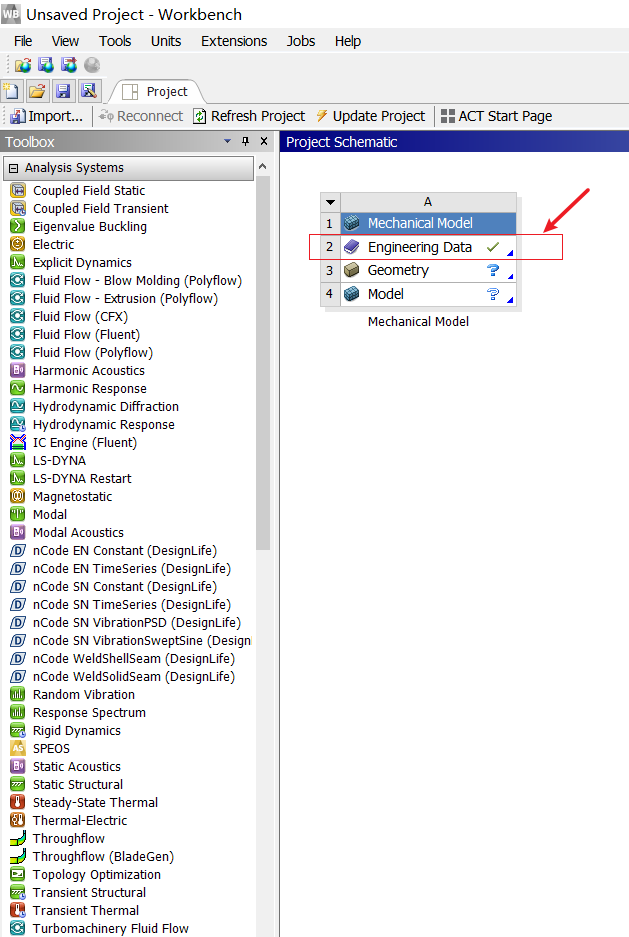Click the nCode EN Constant icon
Image resolution: width=629 pixels, height=937 pixels.
coord(18,550)
